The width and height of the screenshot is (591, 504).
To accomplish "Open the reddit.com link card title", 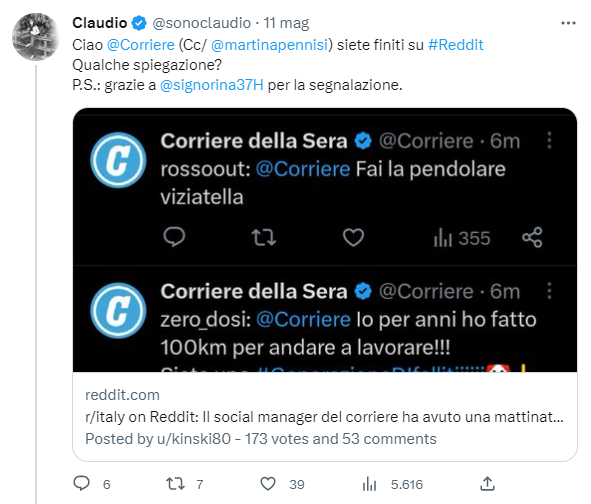I will [x=324, y=417].
